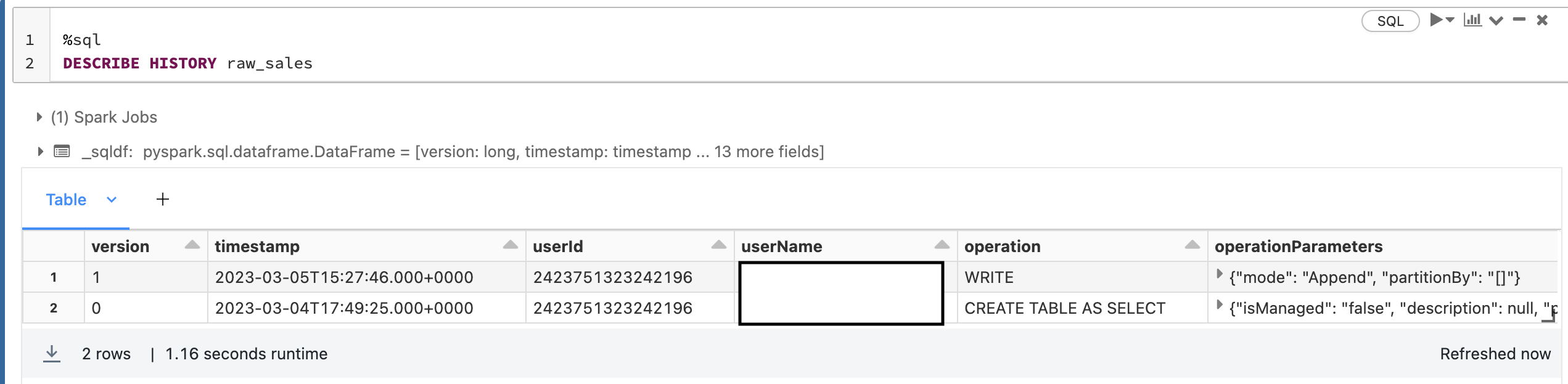
Task: Delete the cell using the X icon
Action: click(x=1543, y=20)
